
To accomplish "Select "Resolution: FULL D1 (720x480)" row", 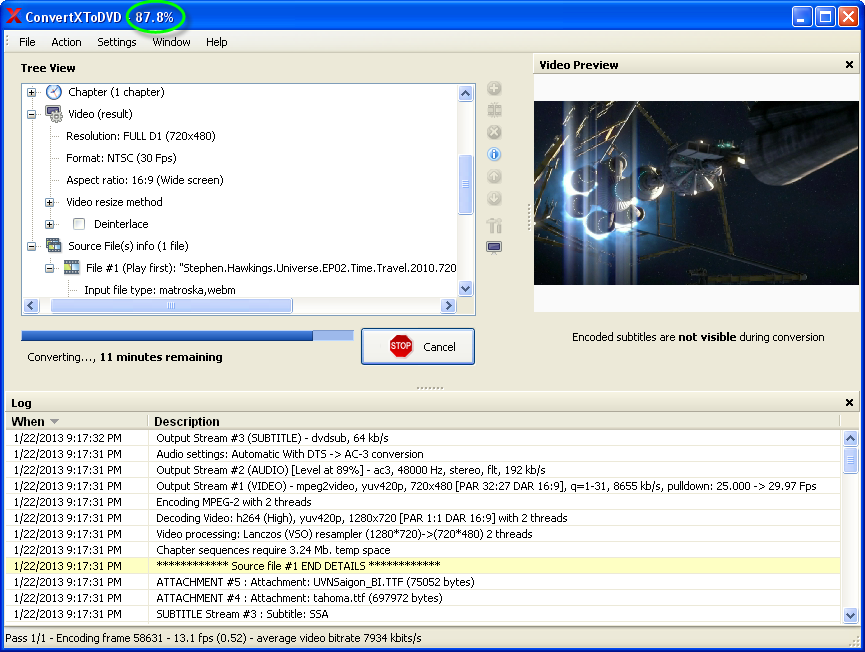I will click(x=141, y=136).
